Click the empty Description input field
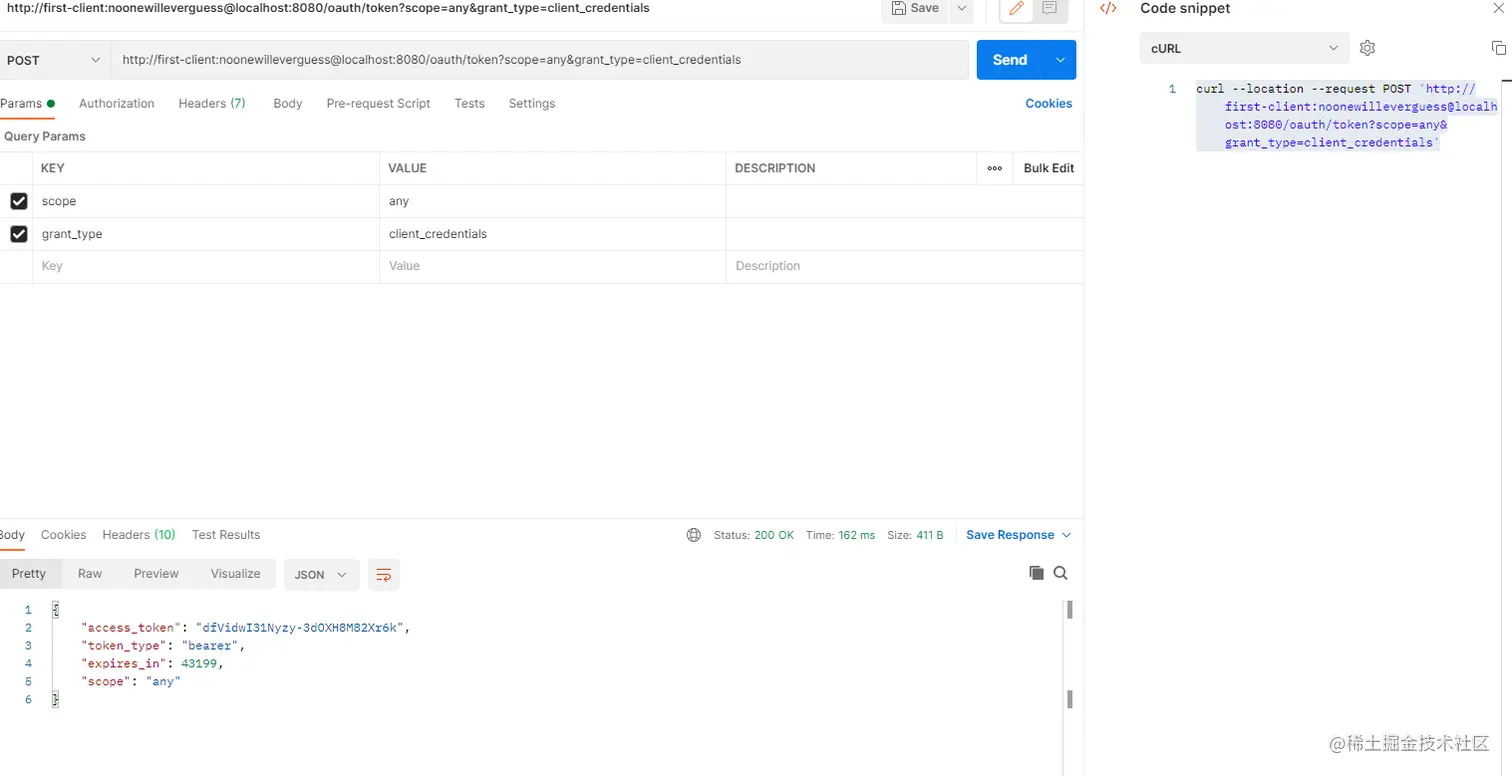Screen dimensions: 1512x776 click(905, 266)
